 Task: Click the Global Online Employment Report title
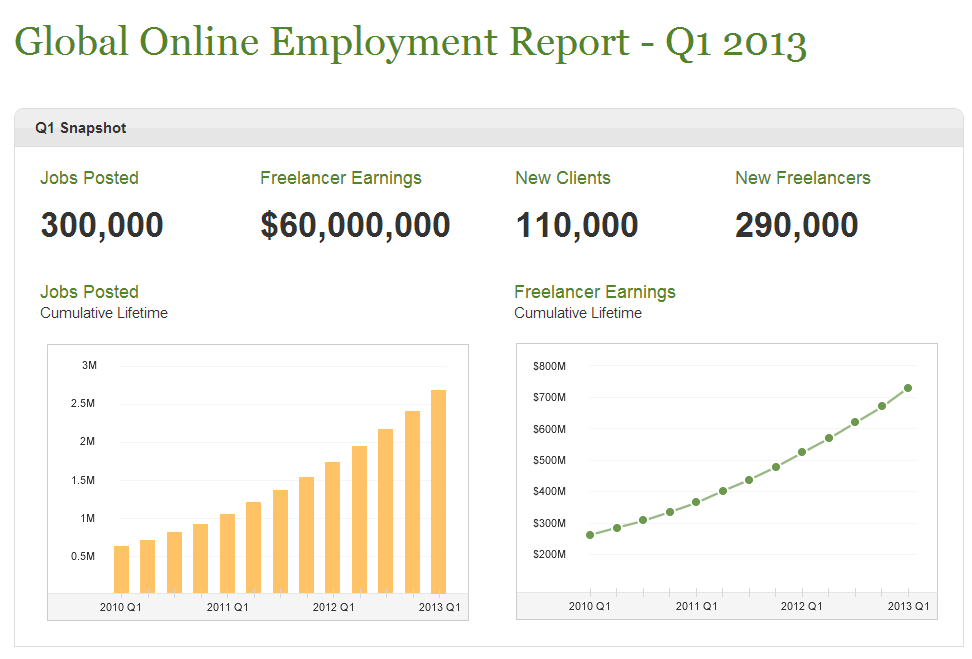[x=410, y=42]
